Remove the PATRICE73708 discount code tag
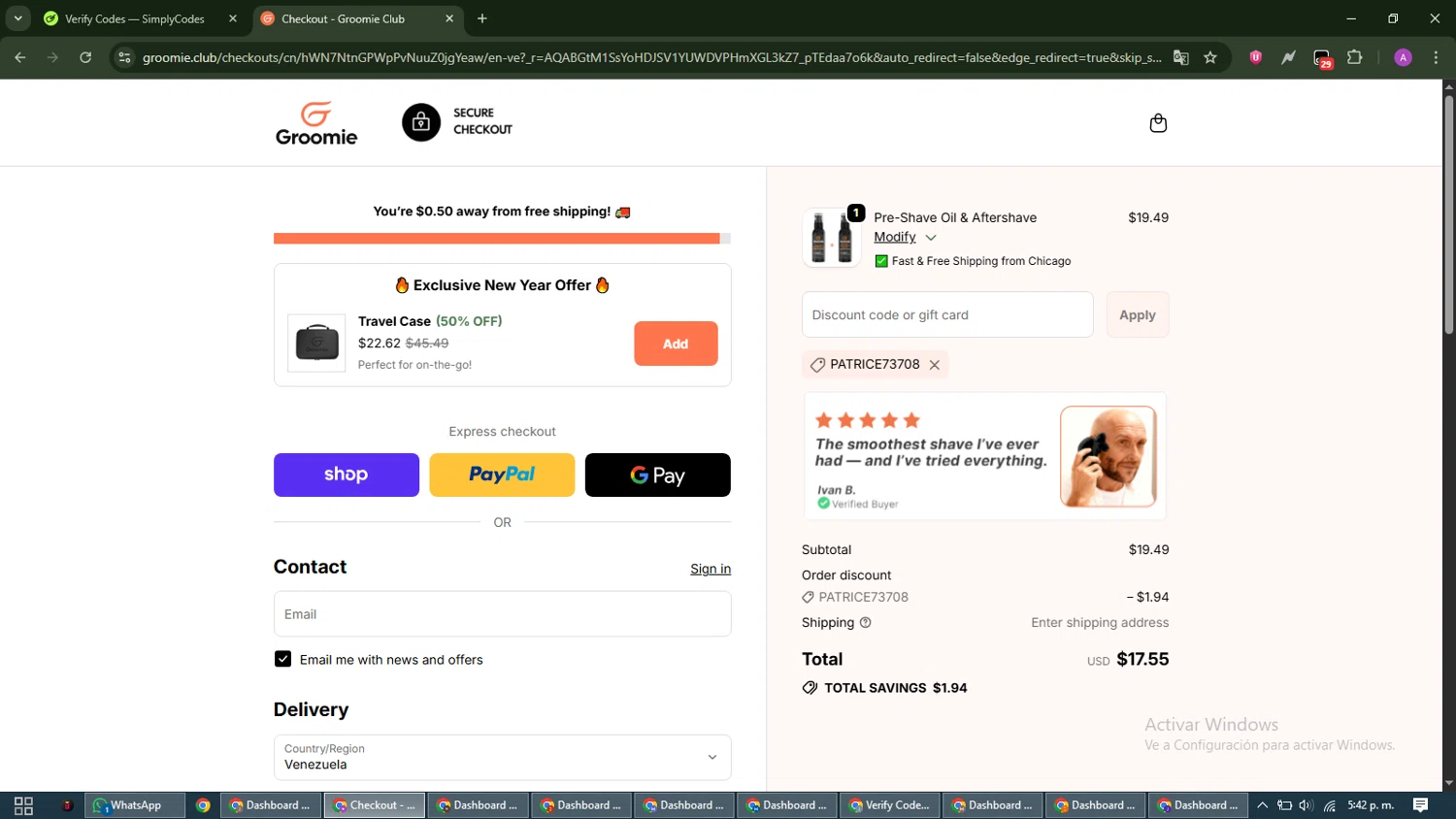 click(935, 365)
